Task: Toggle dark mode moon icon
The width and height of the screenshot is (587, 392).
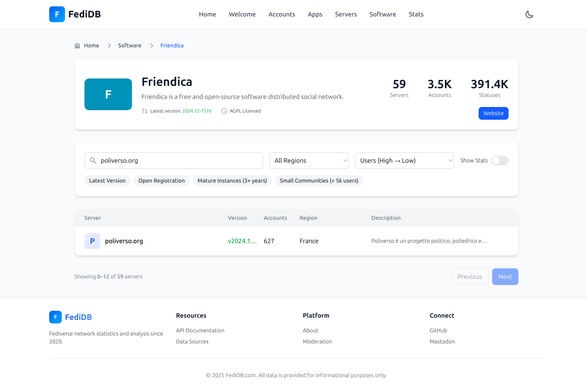Action: pos(529,15)
